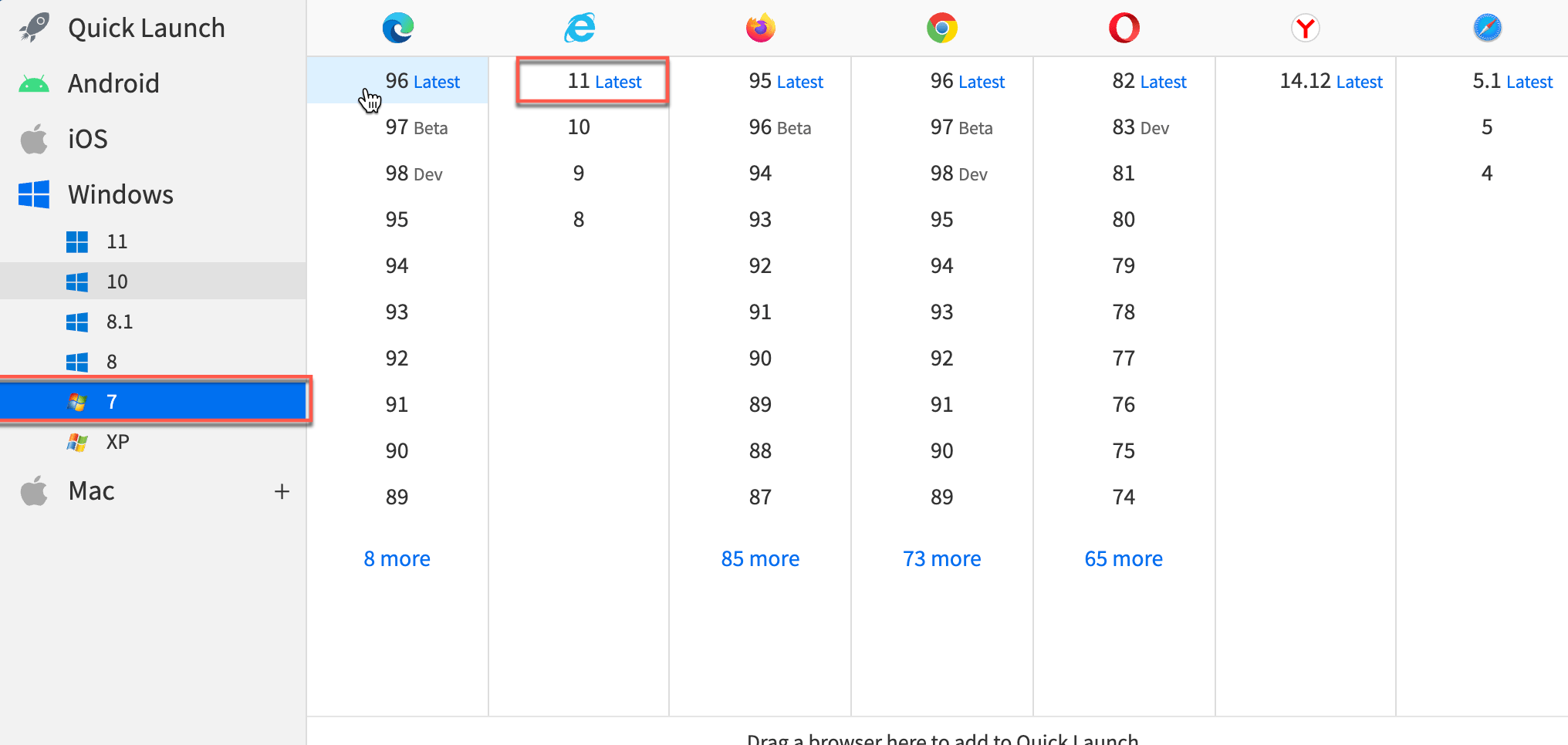Click the Quick Launch rocket icon
Image resolution: width=1568 pixels, height=745 pixels.
pos(34,27)
